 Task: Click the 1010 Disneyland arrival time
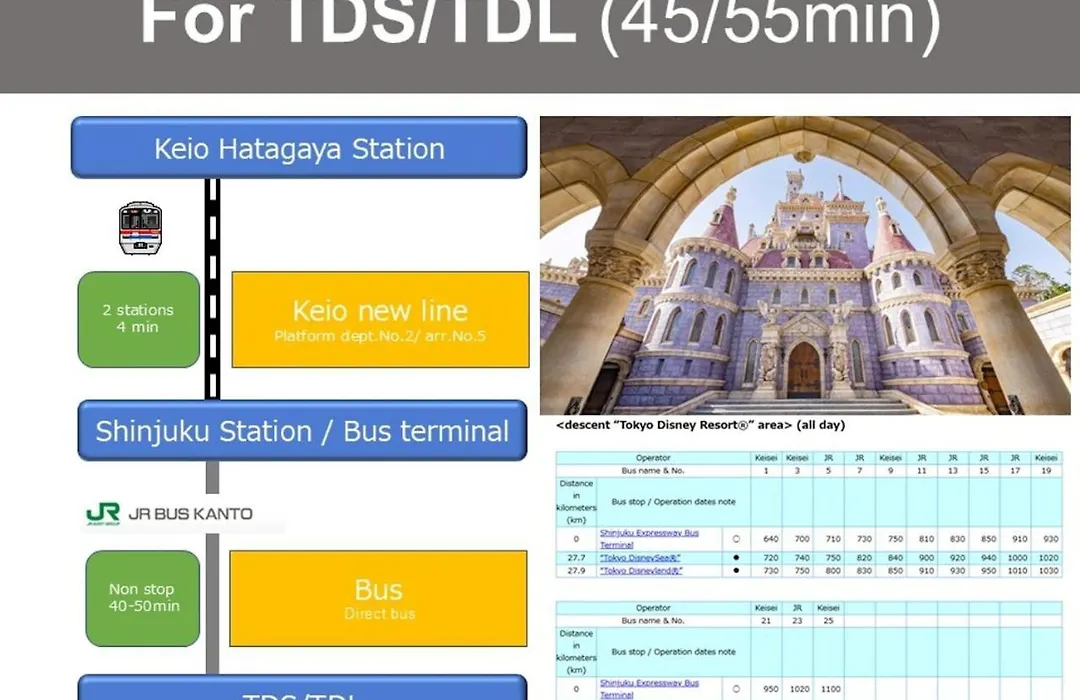pyautogui.click(x=1017, y=570)
